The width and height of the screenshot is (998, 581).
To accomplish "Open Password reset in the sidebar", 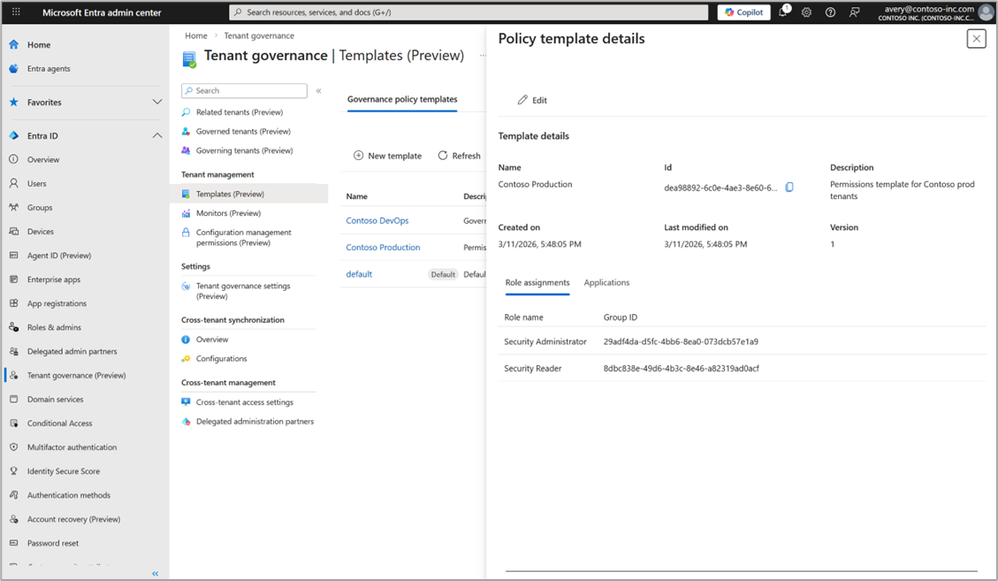I will click(x=53, y=543).
